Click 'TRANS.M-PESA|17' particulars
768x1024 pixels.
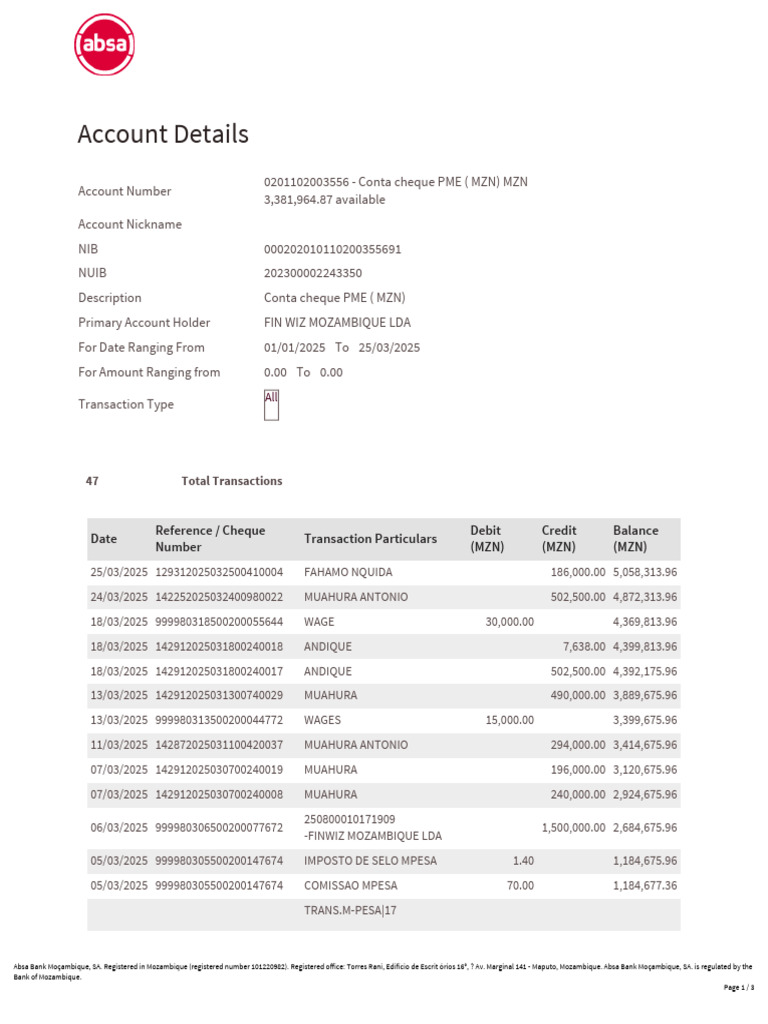coord(350,911)
